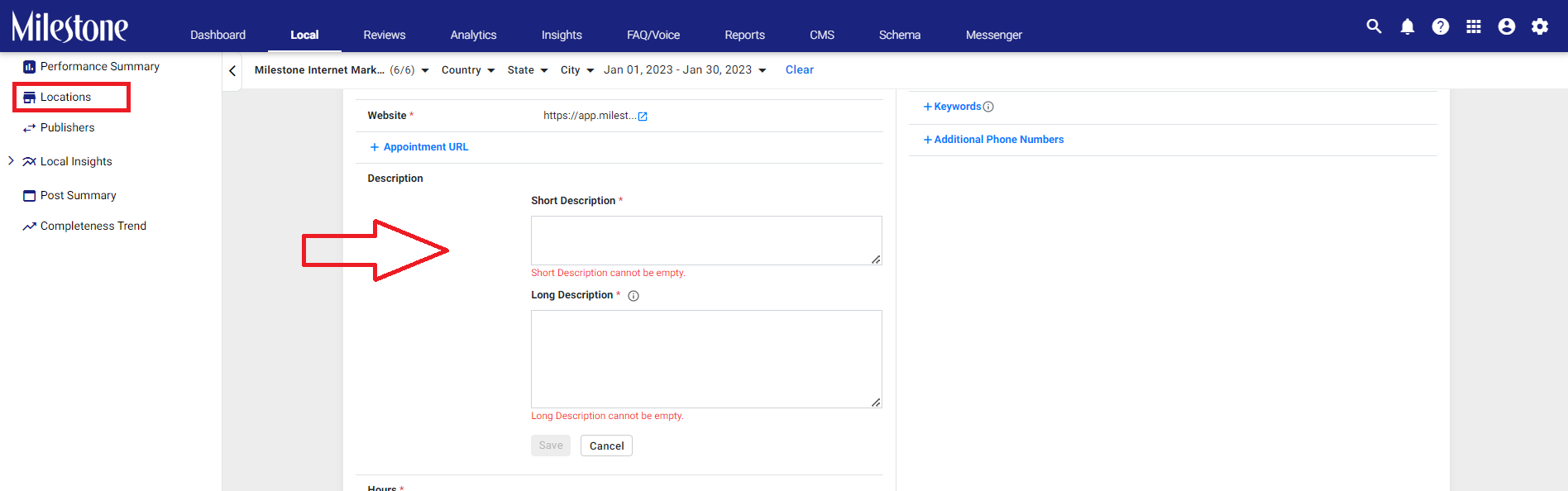The height and width of the screenshot is (491, 1568).
Task: Click the Locations store icon
Action: [x=29, y=98]
